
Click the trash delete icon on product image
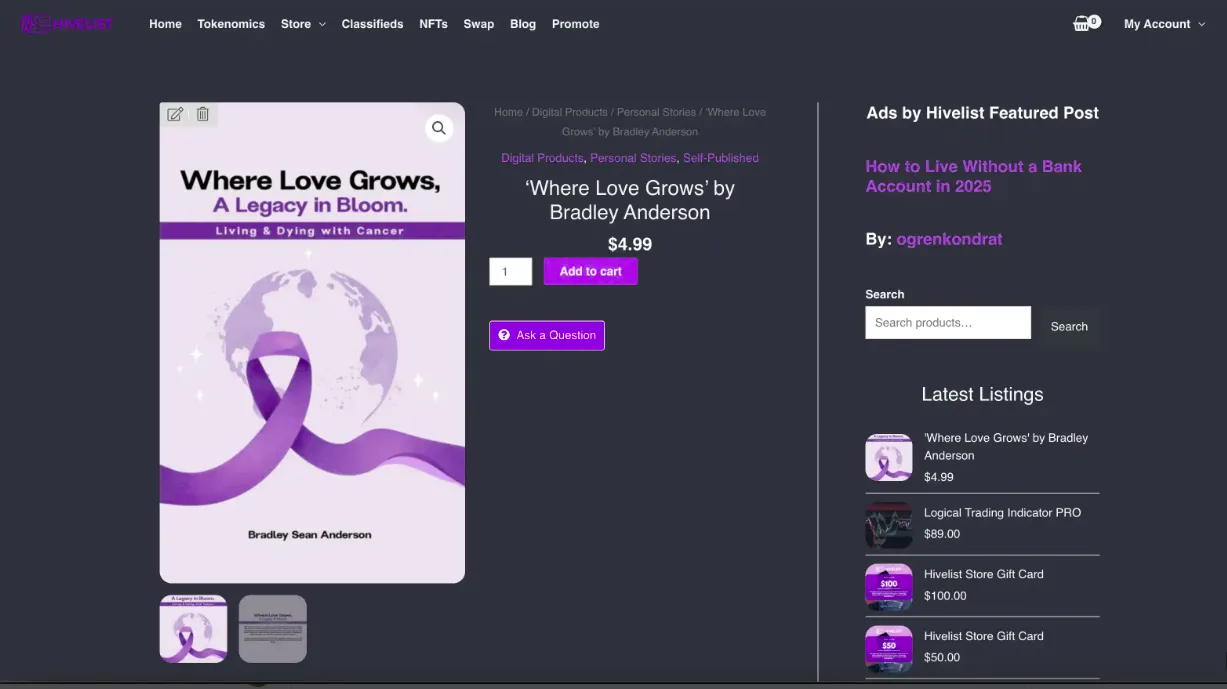203,114
